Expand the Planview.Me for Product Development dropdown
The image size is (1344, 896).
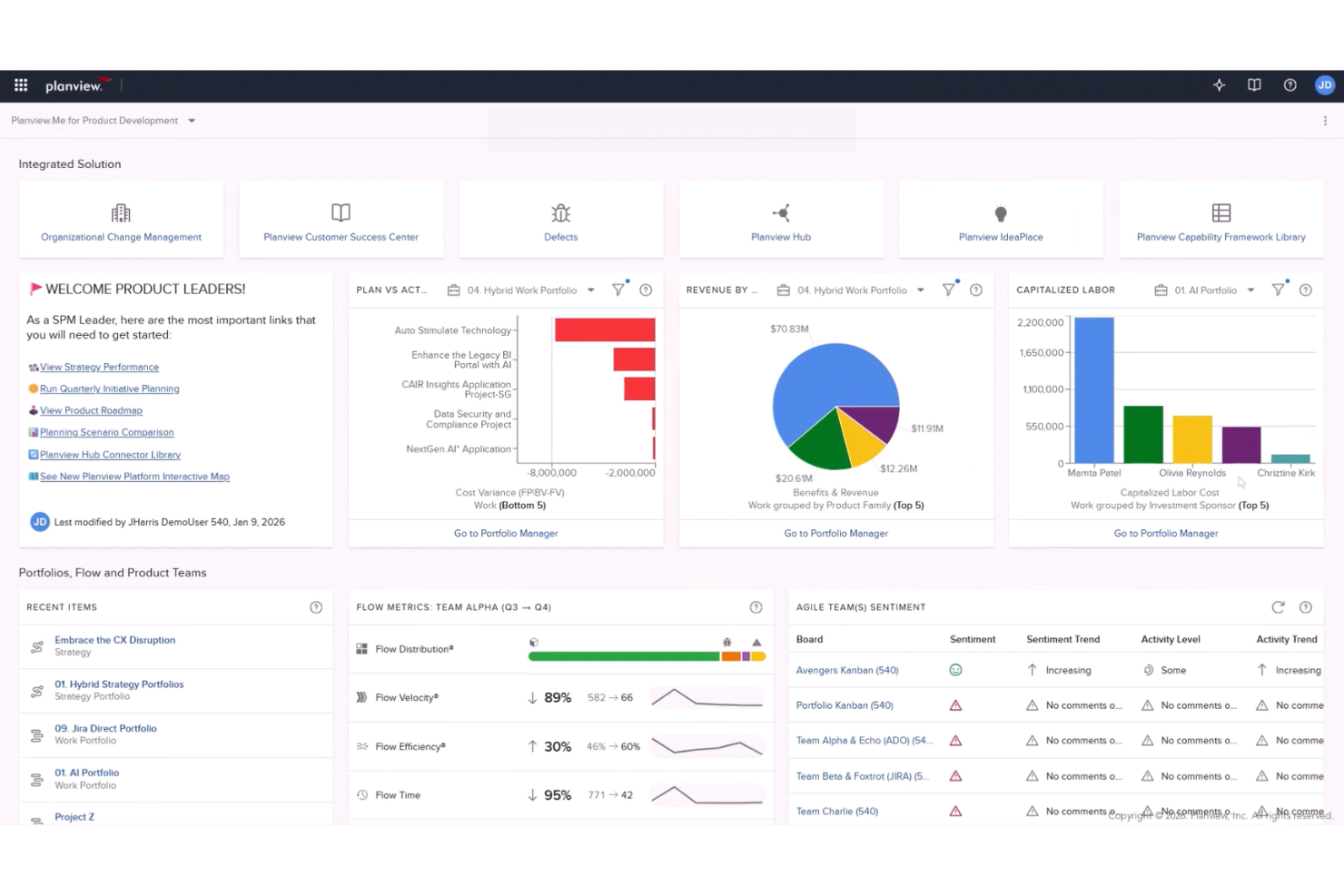[x=192, y=121]
